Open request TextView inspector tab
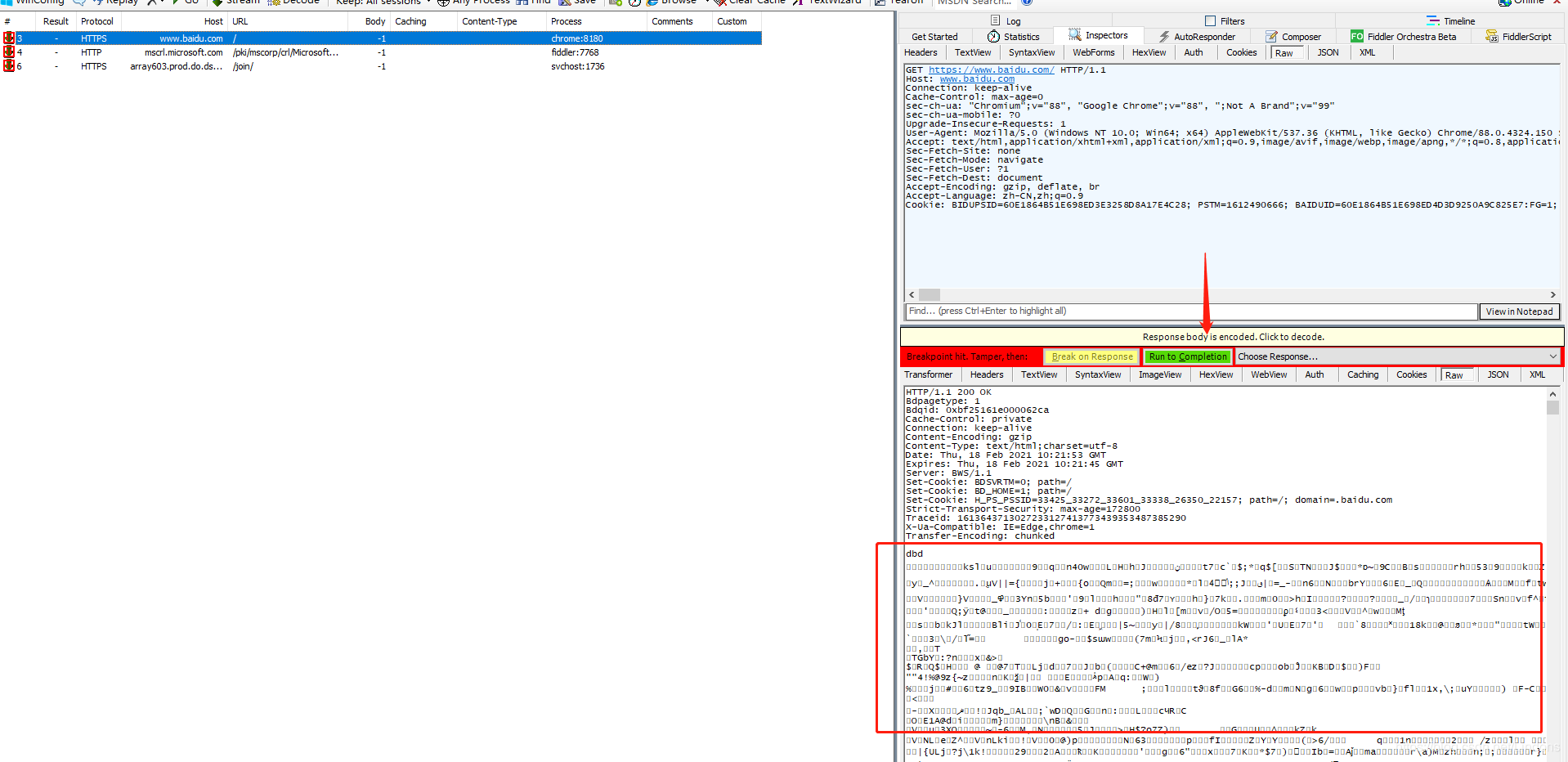This screenshot has width=1568, height=762. (x=973, y=52)
